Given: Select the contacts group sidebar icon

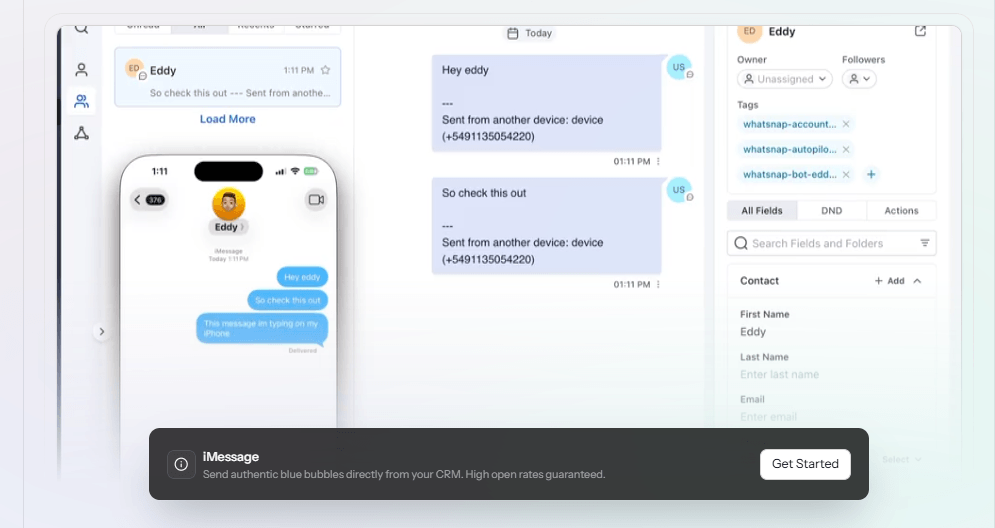Looking at the screenshot, I should coord(81,102).
